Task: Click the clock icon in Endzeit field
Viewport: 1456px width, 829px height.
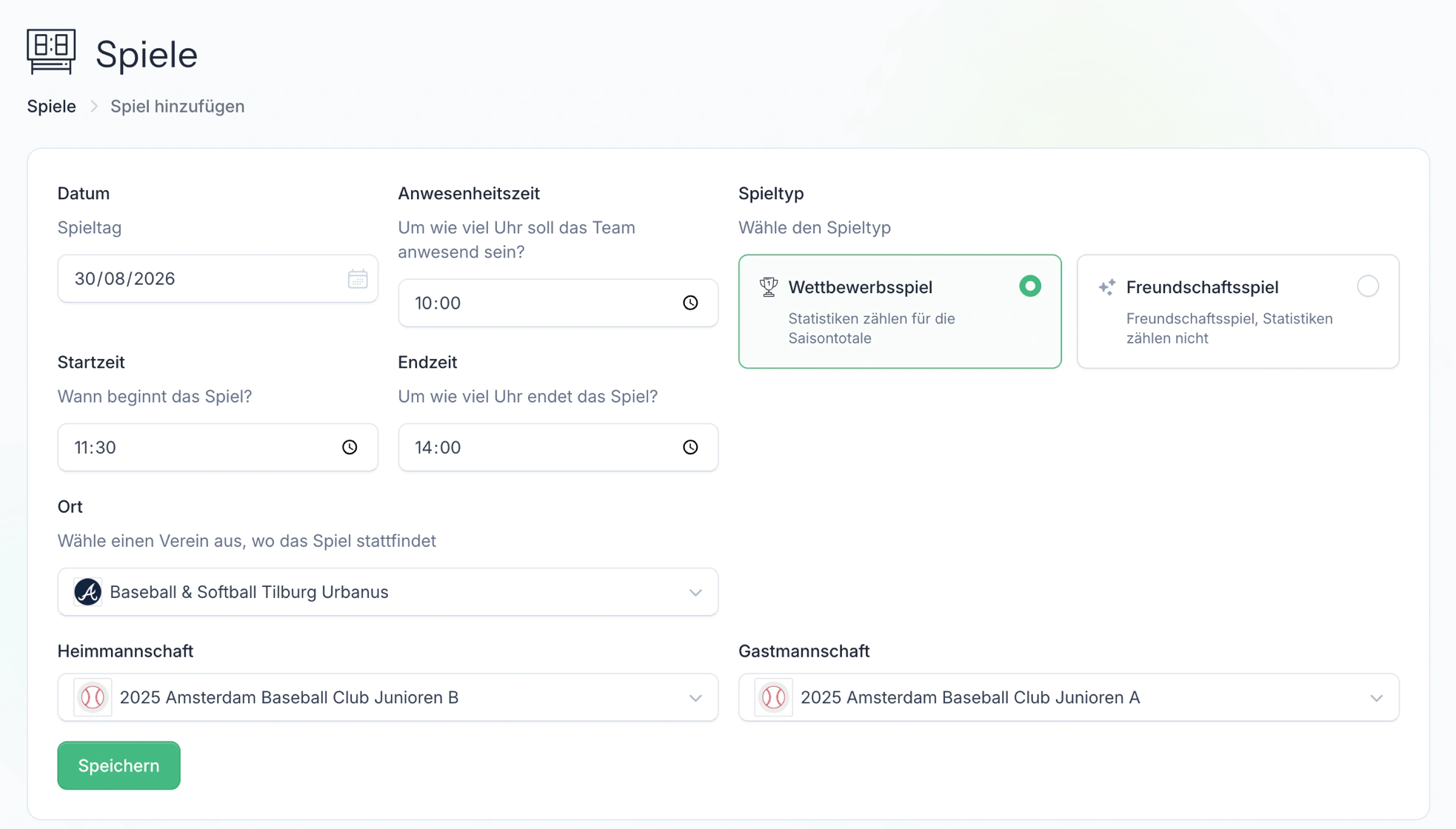Action: coord(690,447)
